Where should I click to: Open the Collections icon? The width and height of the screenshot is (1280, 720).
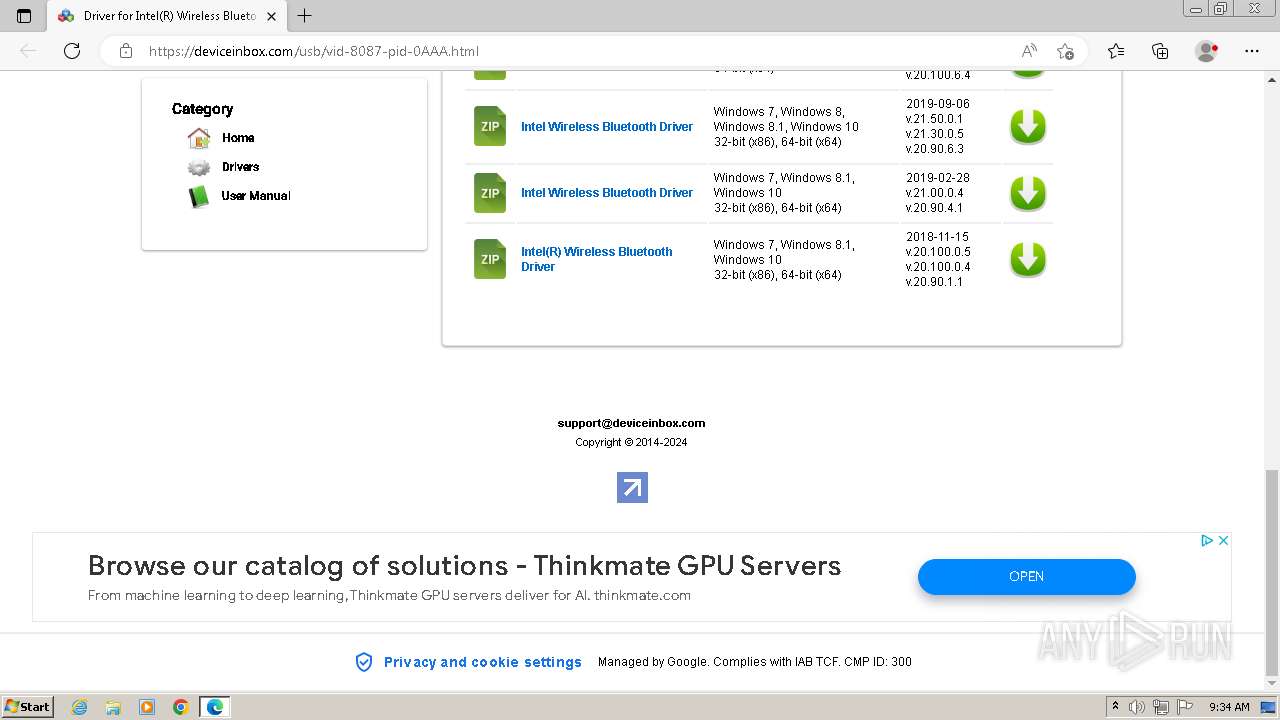pyautogui.click(x=1160, y=51)
